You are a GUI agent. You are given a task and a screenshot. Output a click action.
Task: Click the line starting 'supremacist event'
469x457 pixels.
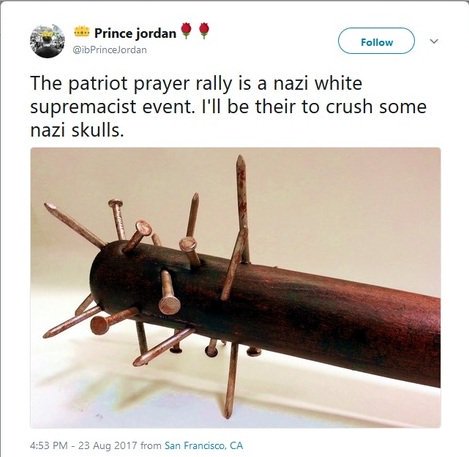click(228, 107)
